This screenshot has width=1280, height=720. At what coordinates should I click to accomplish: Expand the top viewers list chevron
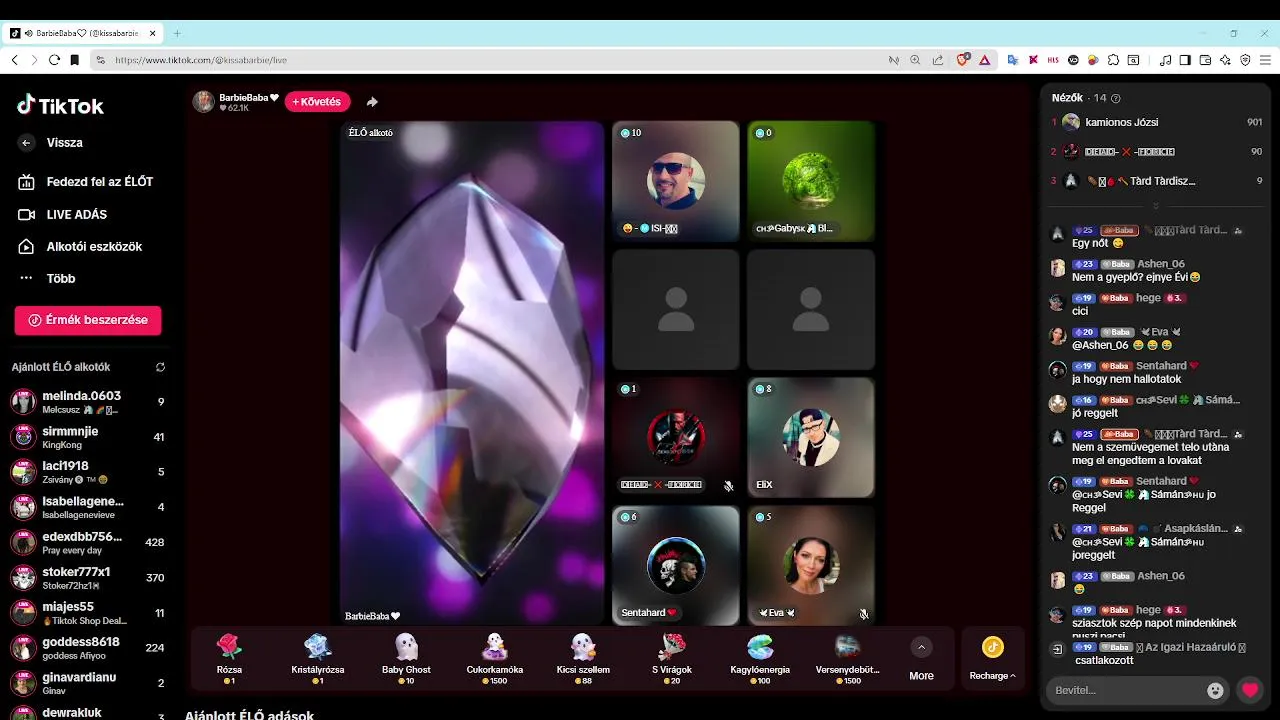[x=1156, y=206]
